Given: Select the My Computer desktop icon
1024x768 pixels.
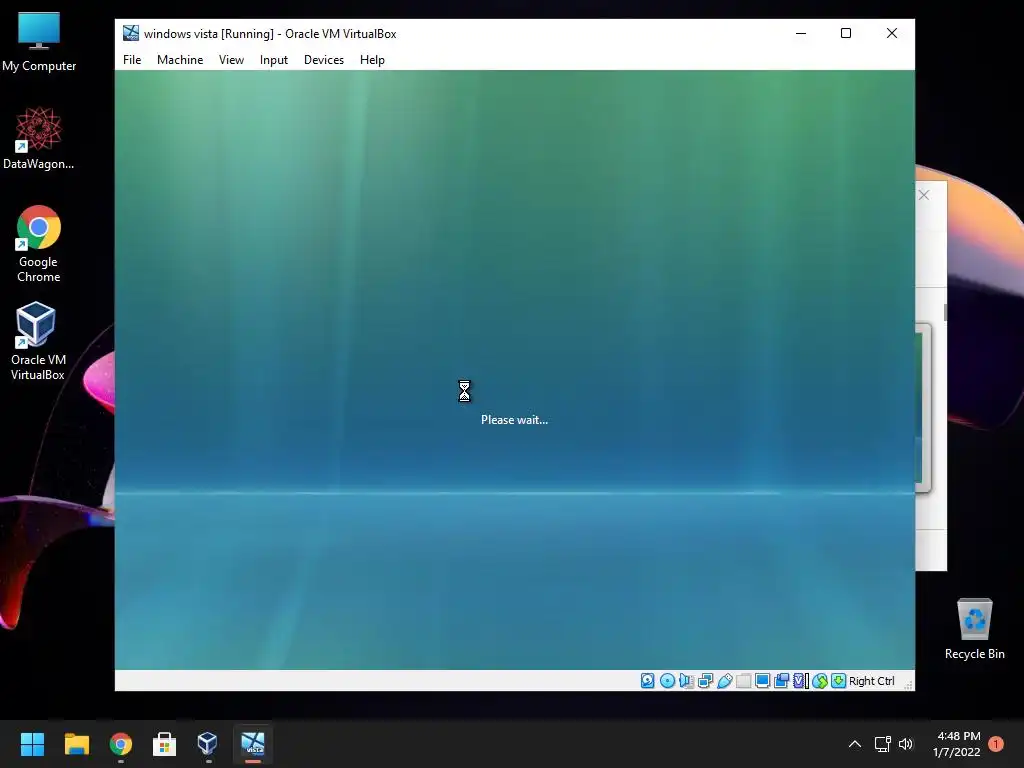Looking at the screenshot, I should [x=39, y=42].
